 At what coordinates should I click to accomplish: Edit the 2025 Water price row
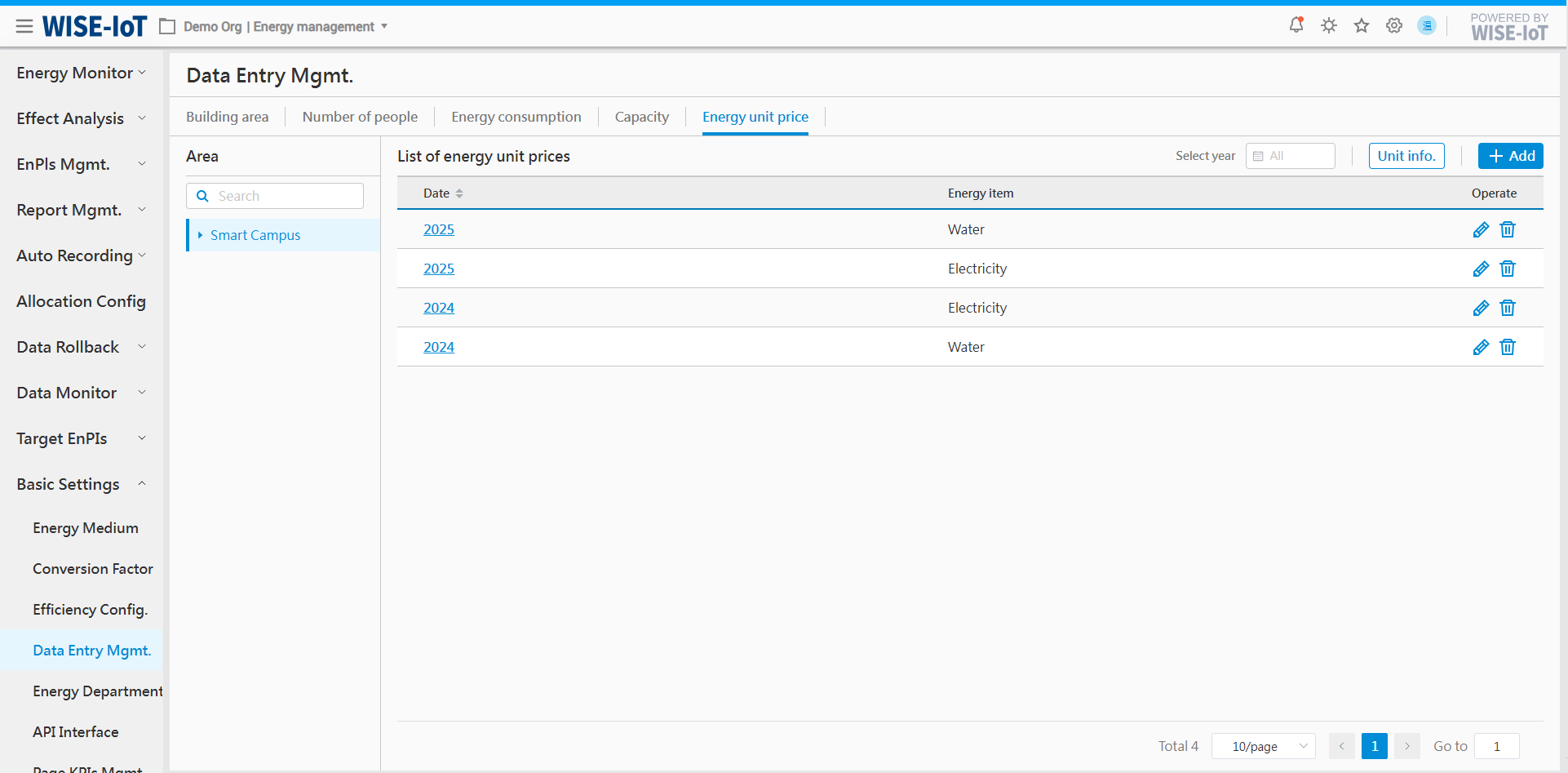1481,229
